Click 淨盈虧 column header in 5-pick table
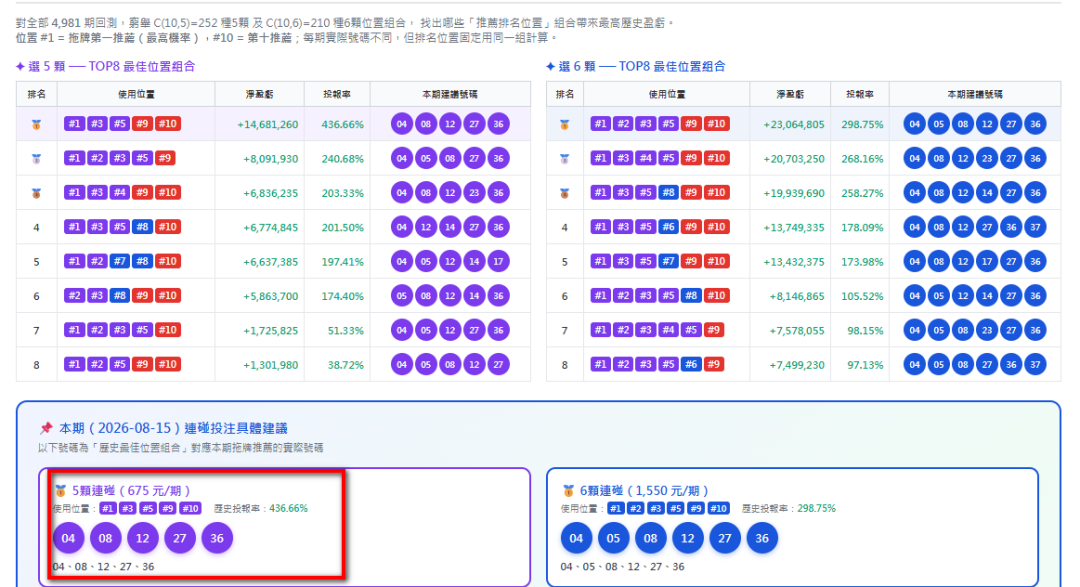This screenshot has width=1080, height=587. click(260, 94)
